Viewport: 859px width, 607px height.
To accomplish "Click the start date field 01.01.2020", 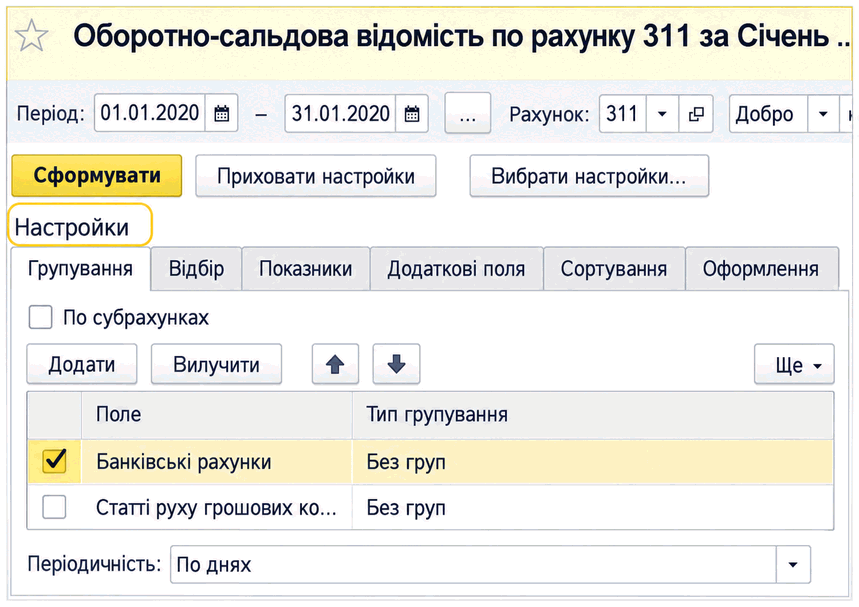I will tap(150, 113).
